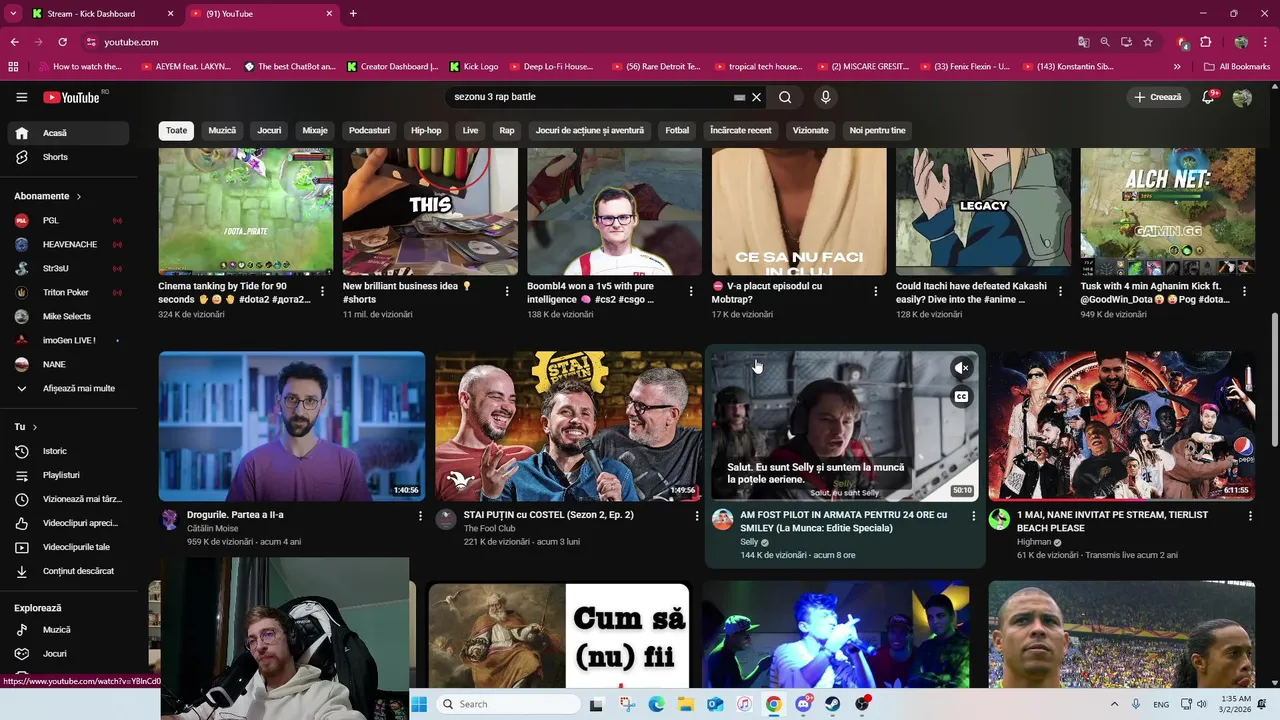Screen dimensions: 1280x720
Task: Open Jocuri under Explorează
Action: 68,654
